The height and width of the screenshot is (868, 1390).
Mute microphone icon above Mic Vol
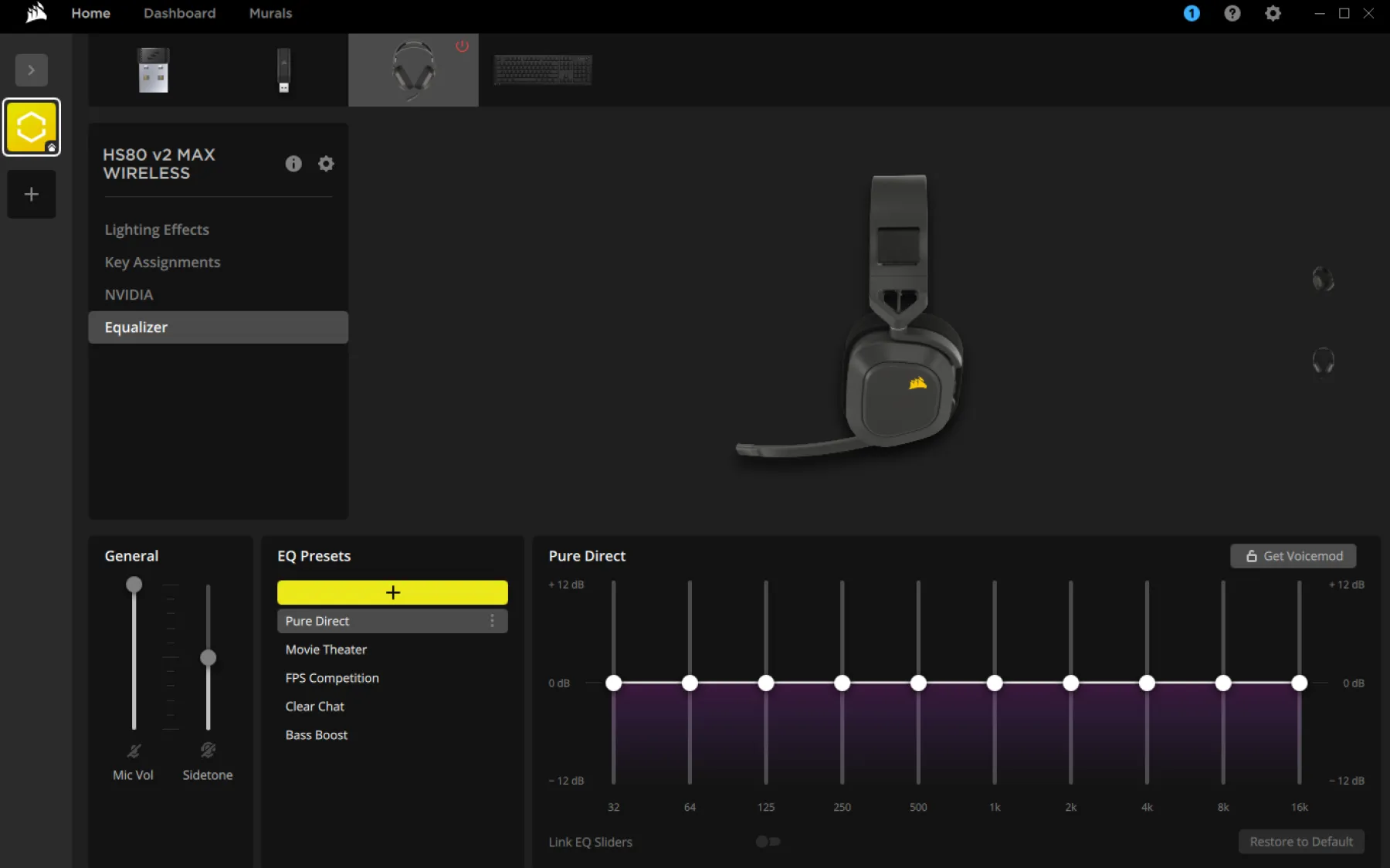click(134, 751)
